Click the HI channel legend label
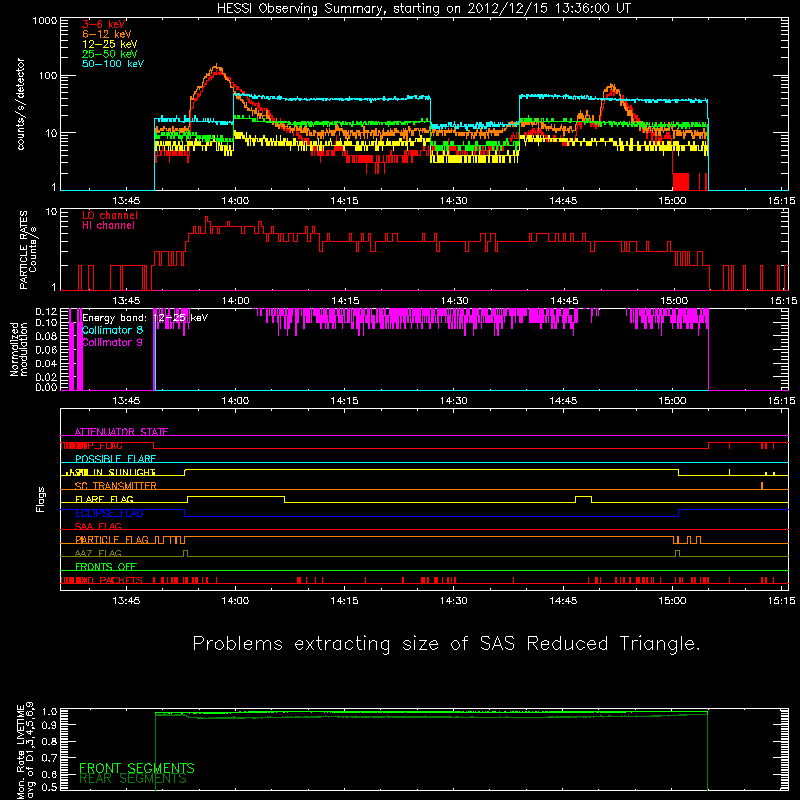Viewport: 800px width, 800px height. click(108, 226)
